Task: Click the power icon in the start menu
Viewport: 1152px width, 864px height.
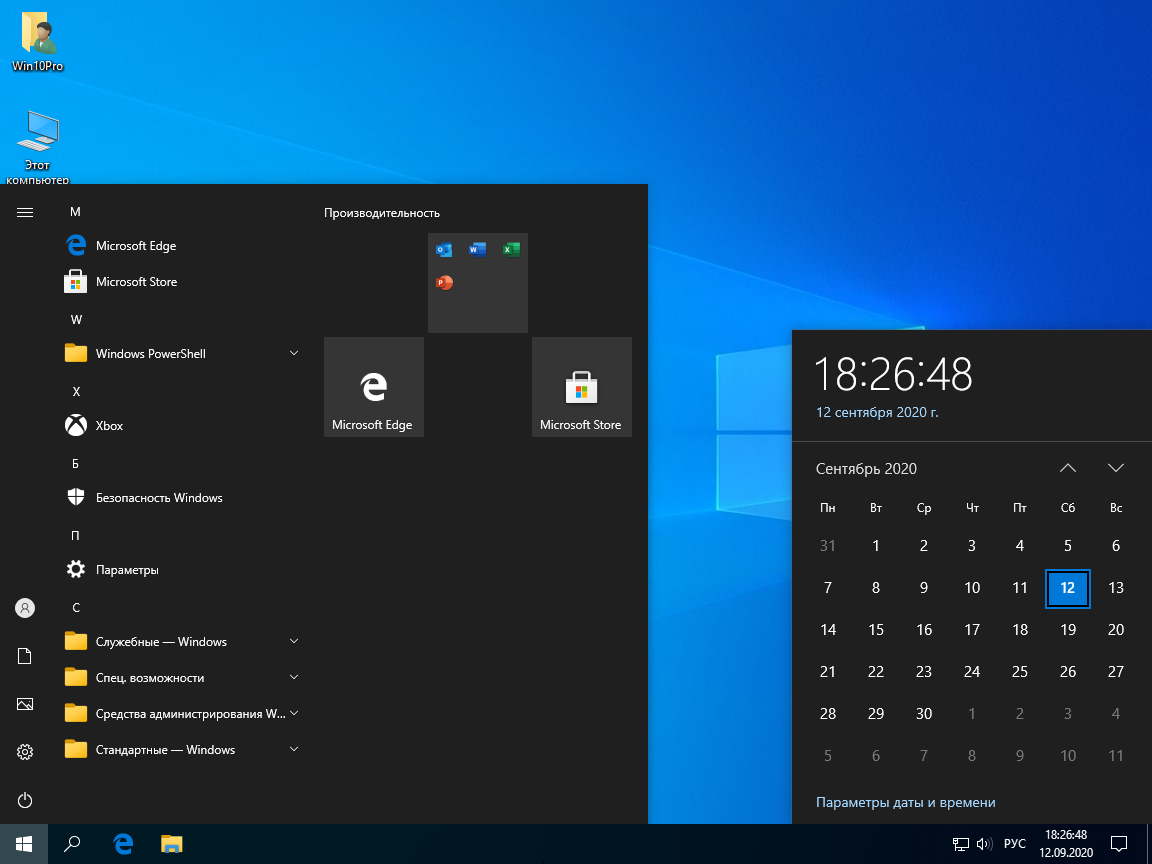Action: coord(24,800)
